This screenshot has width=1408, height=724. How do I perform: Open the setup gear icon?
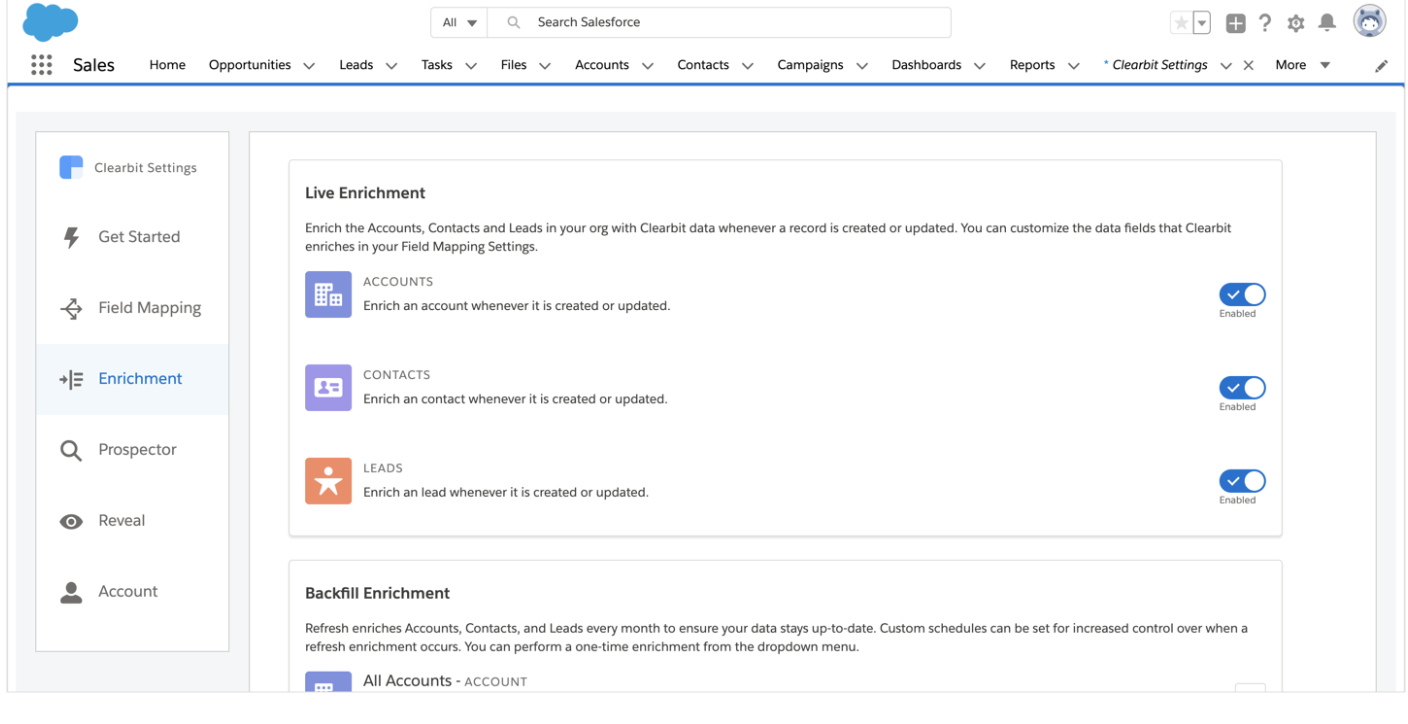click(1296, 23)
